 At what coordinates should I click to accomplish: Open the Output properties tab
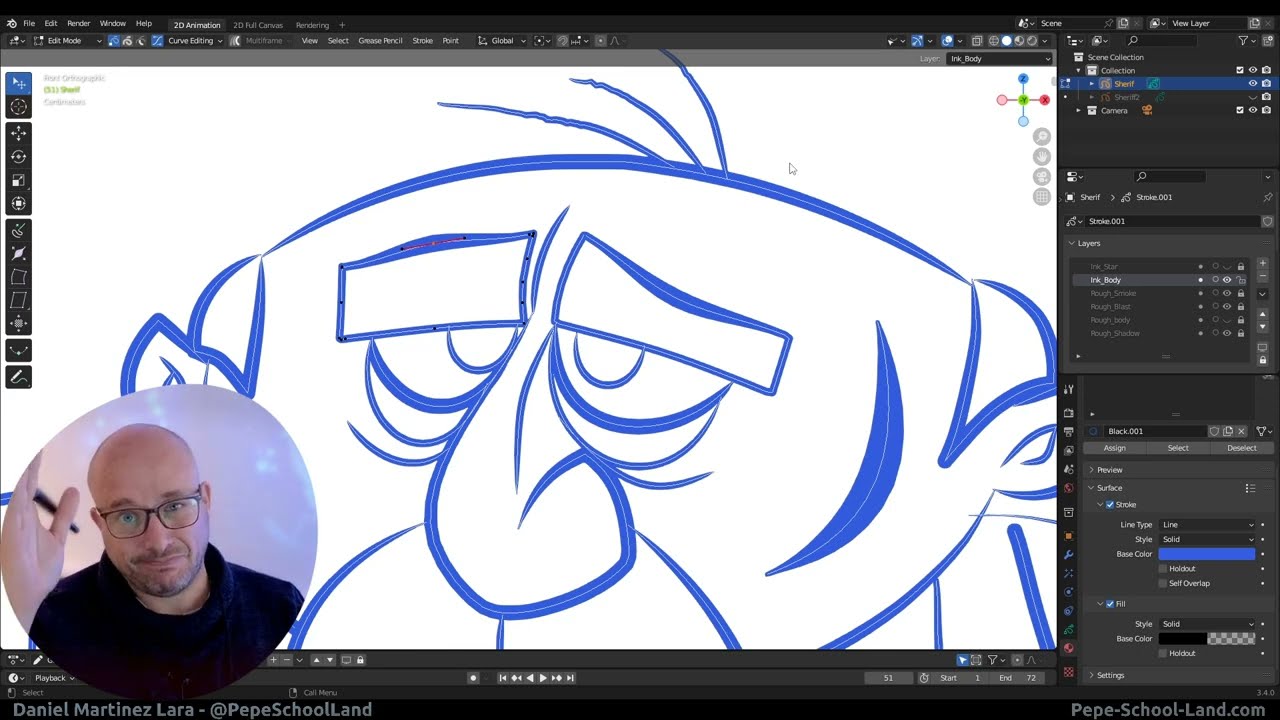point(1068,432)
